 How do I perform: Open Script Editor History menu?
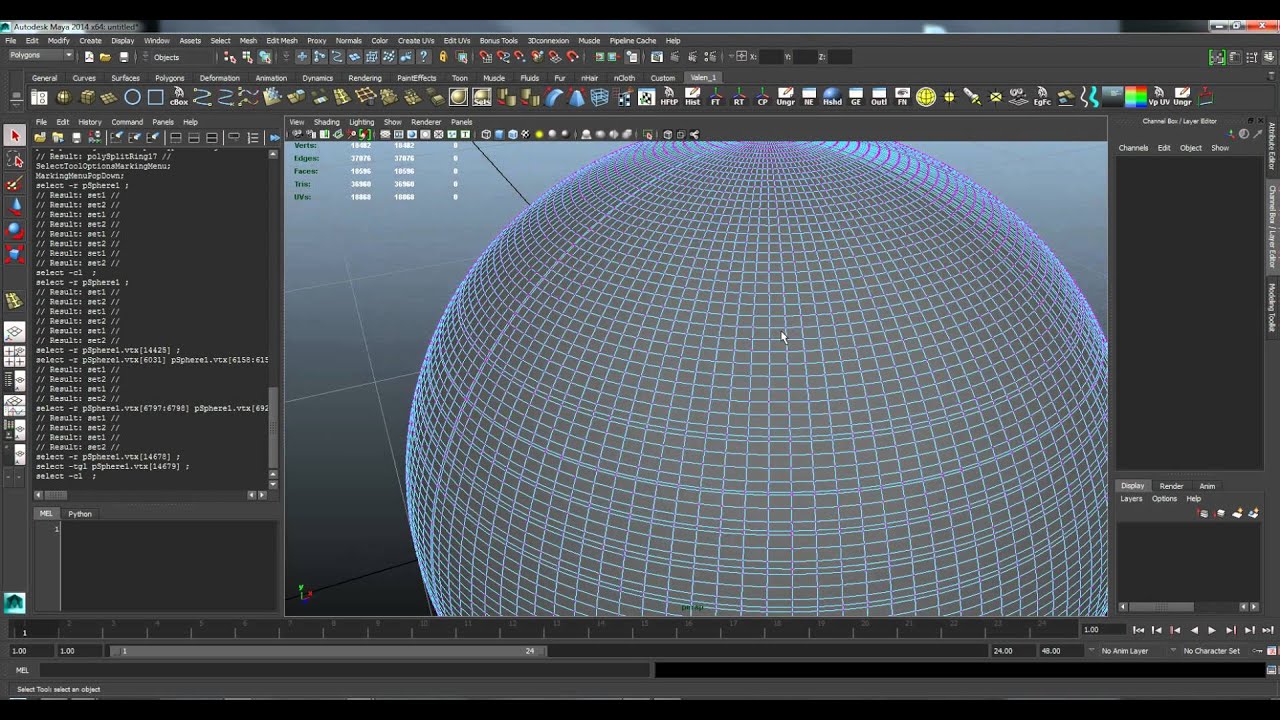coord(89,122)
